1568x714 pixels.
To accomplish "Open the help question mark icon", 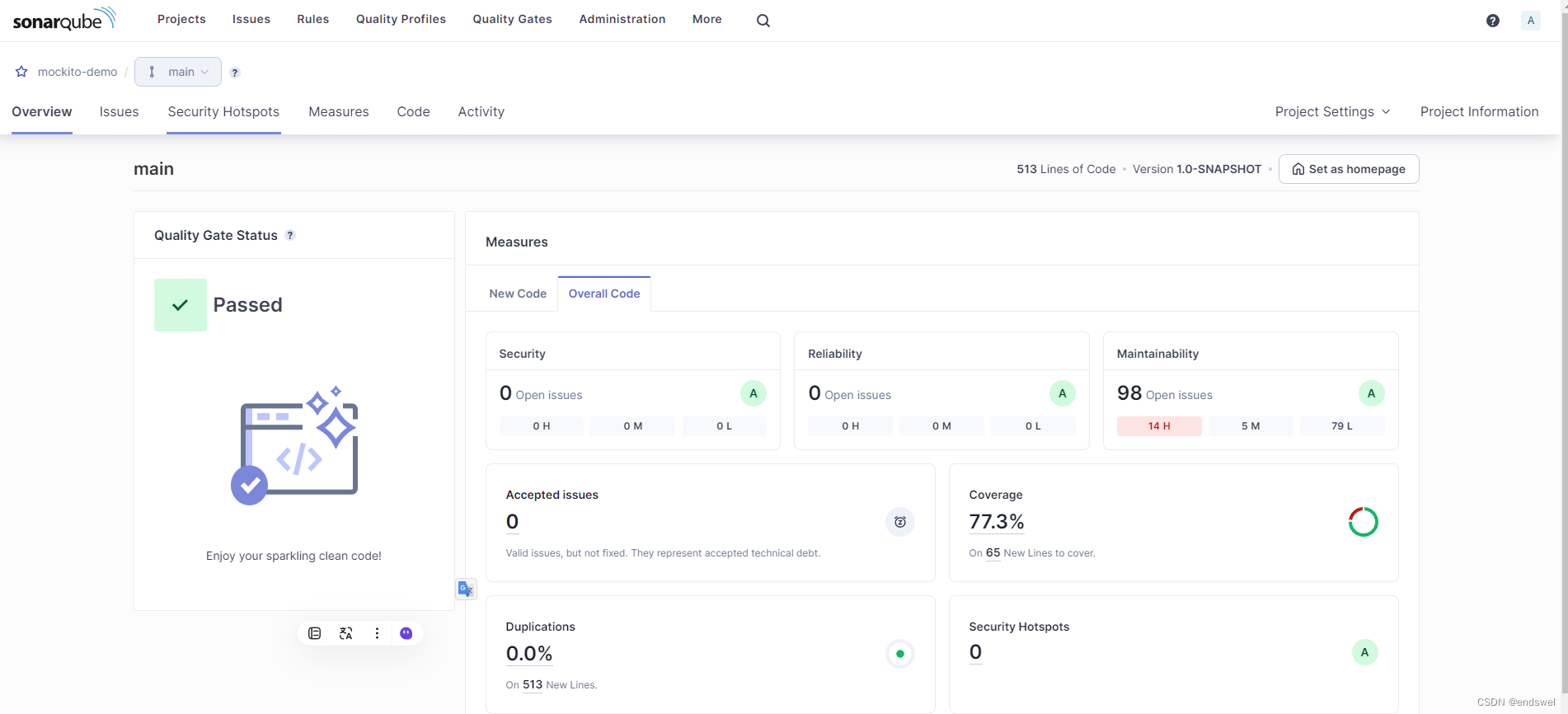I will point(1492,21).
